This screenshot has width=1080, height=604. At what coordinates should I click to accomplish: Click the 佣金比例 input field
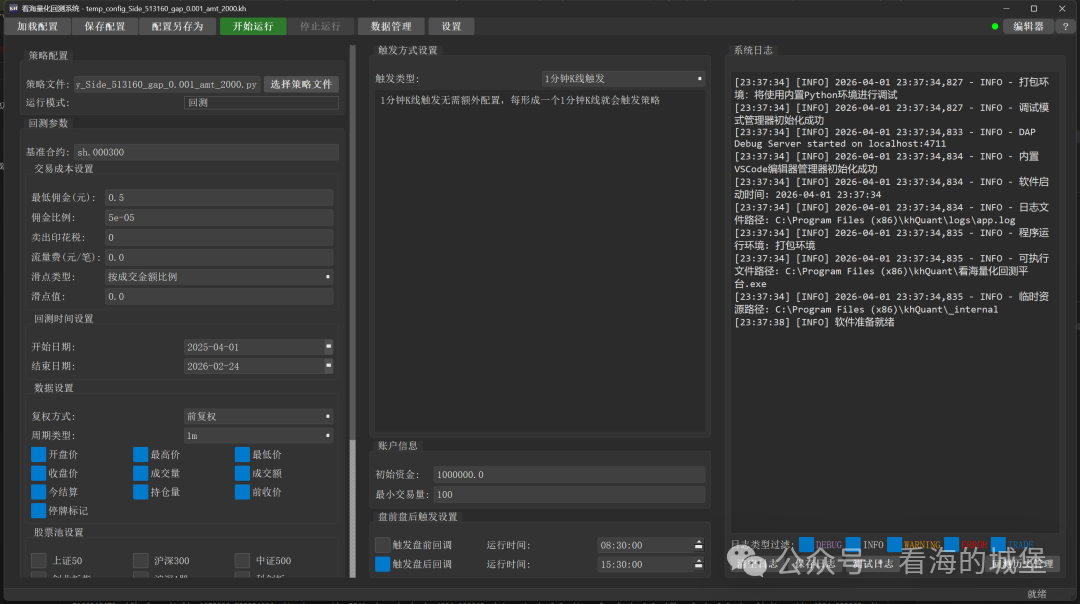219,218
